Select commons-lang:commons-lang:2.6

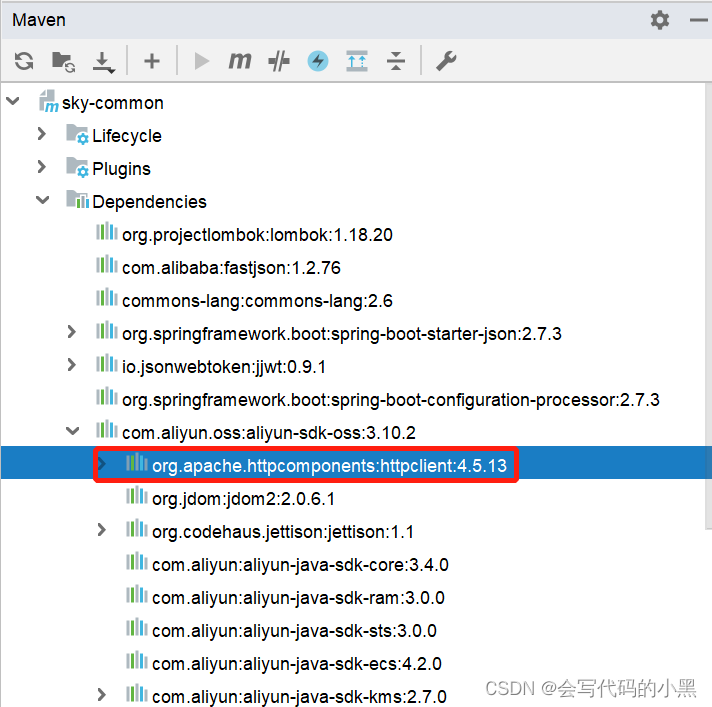tap(257, 301)
